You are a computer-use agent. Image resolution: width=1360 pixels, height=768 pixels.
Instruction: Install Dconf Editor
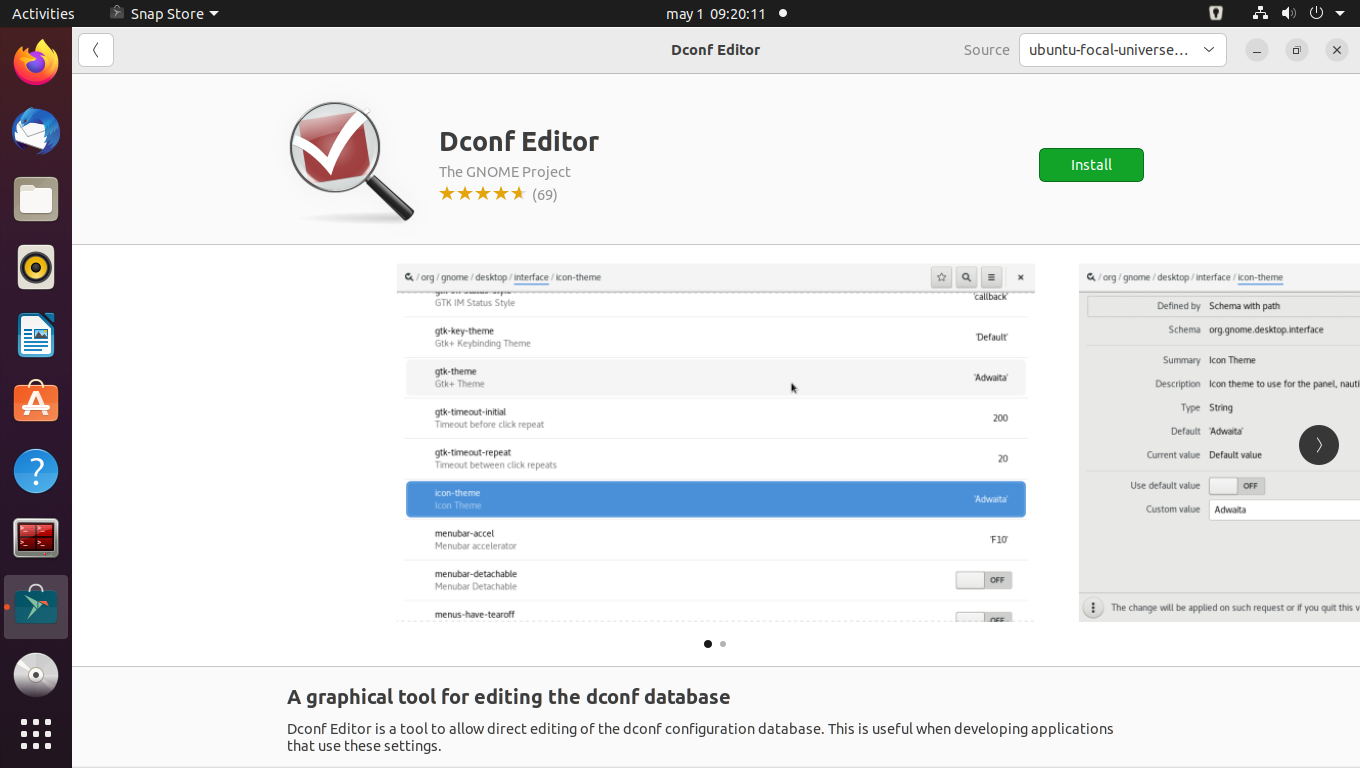tap(1091, 165)
